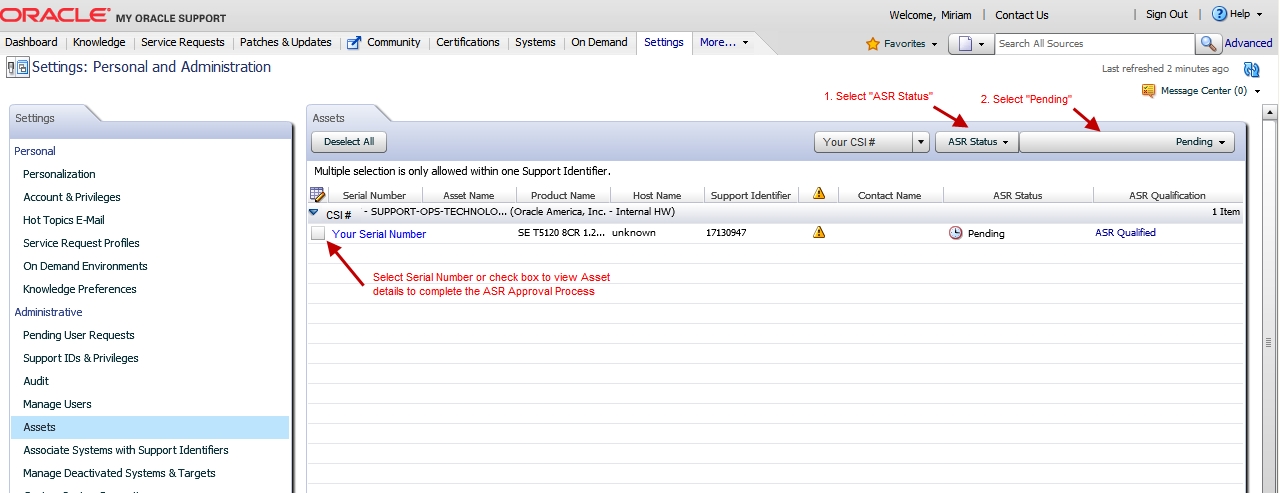Open Pending User Requests
1280x493 pixels.
click(x=79, y=335)
